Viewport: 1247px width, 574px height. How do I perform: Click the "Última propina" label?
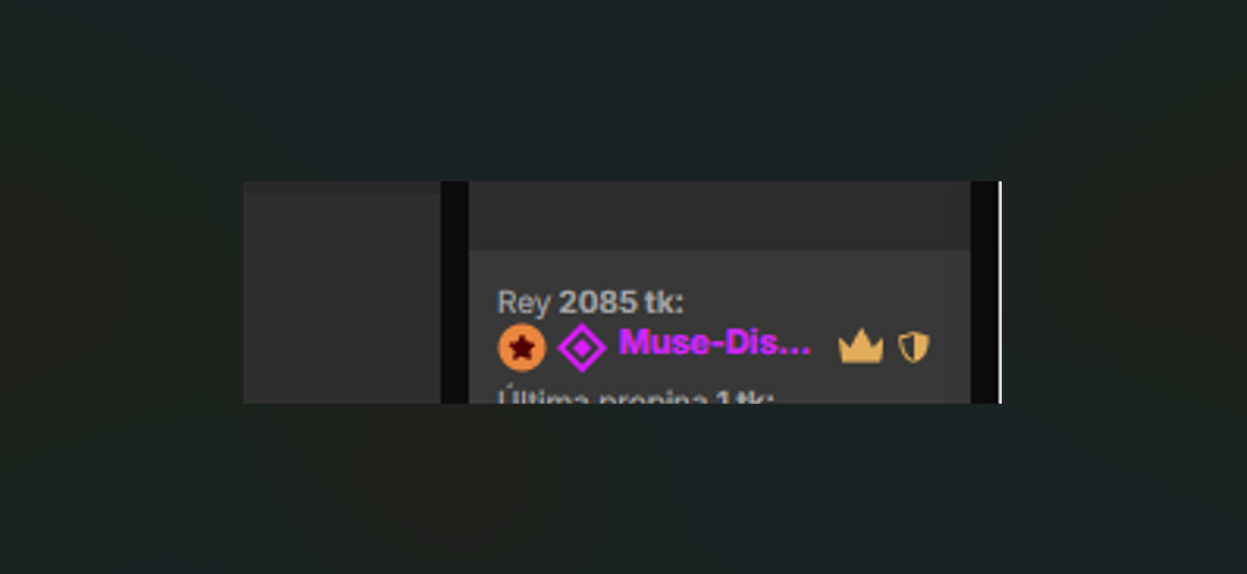coord(603,397)
